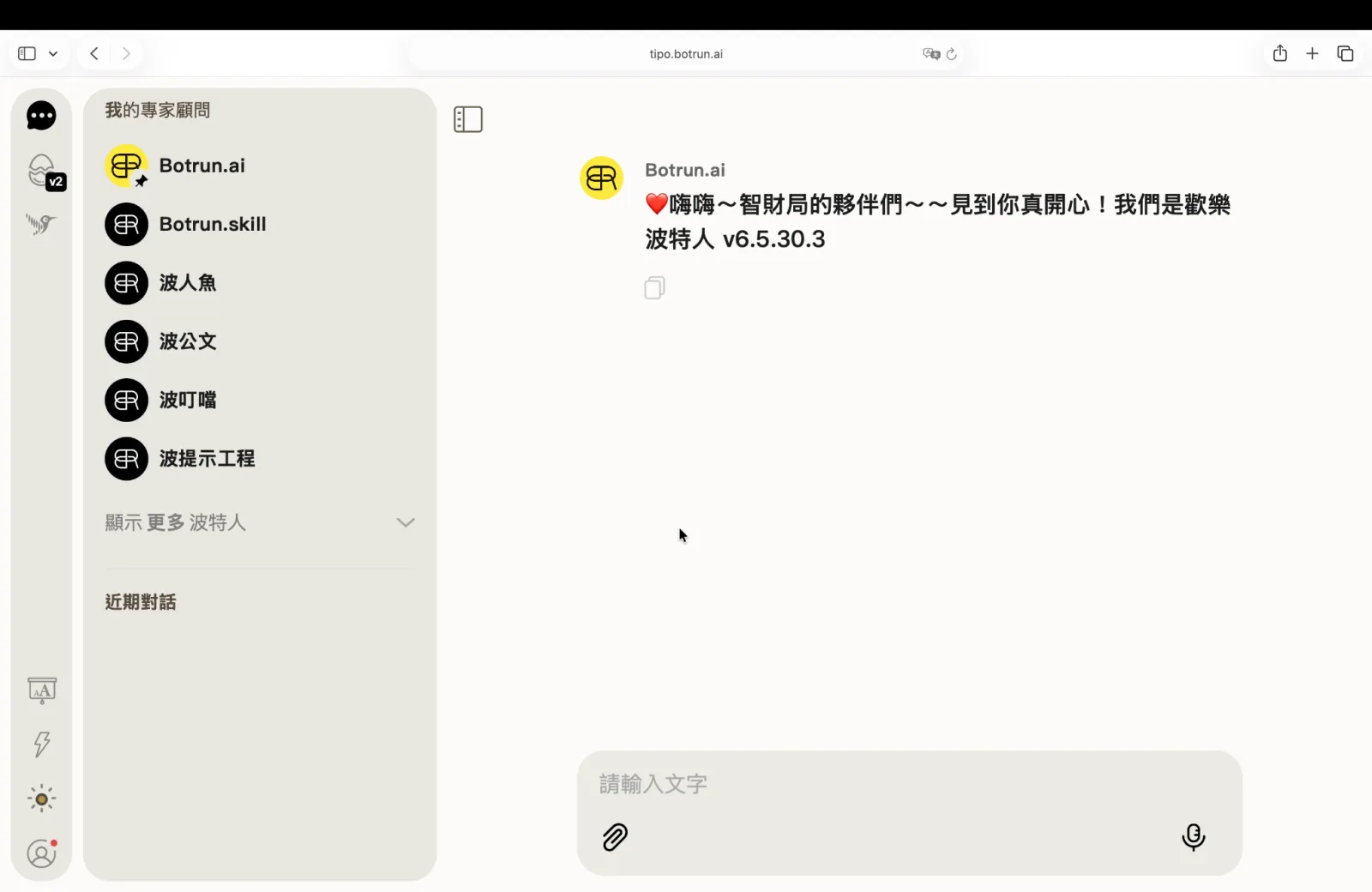Screen dimensions: 1372x892
Task: Open the browser share icon
Action: pyautogui.click(x=1280, y=53)
